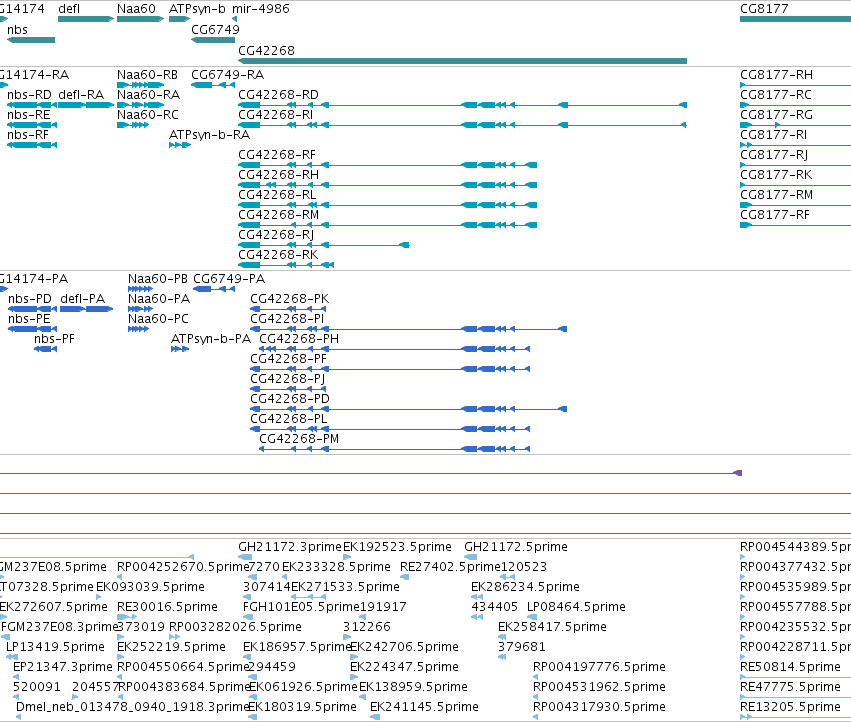Click EST label LP08464.5prime
Viewport: 851px width, 722px height.
576,606
